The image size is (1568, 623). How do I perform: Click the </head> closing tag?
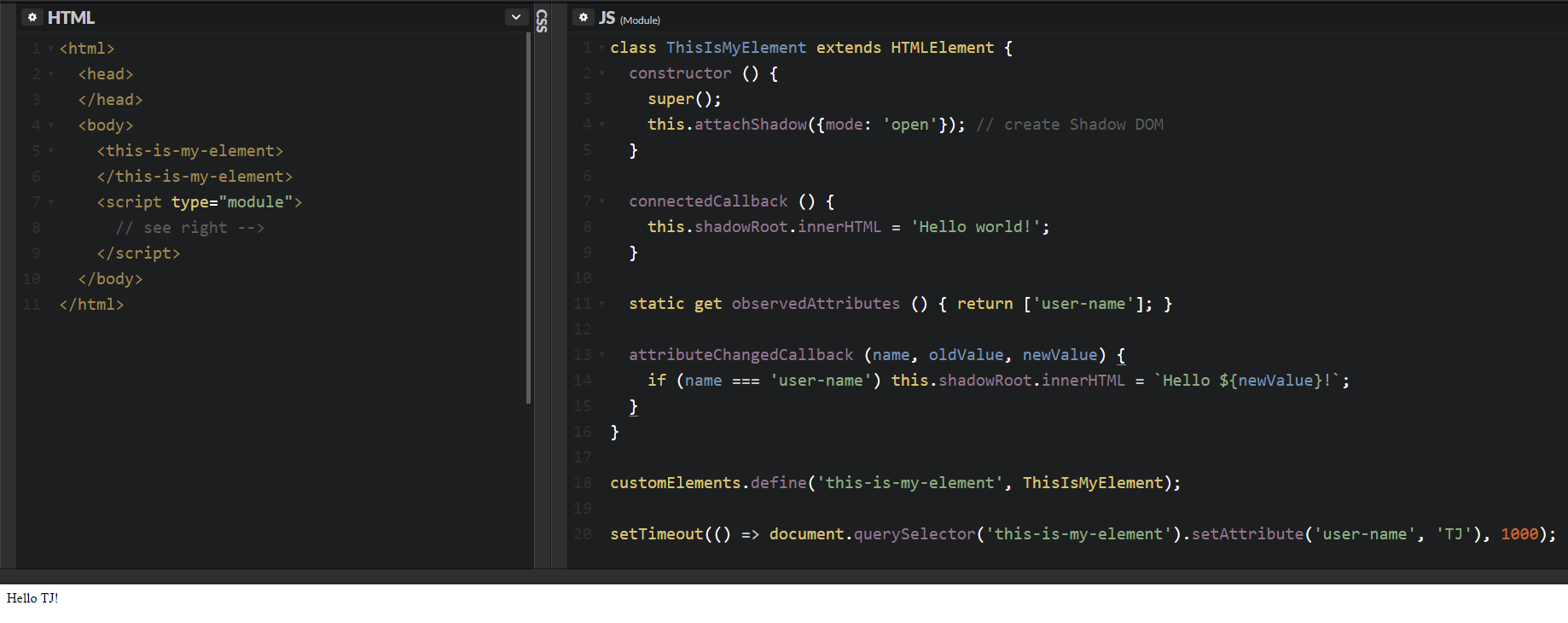[x=110, y=100]
